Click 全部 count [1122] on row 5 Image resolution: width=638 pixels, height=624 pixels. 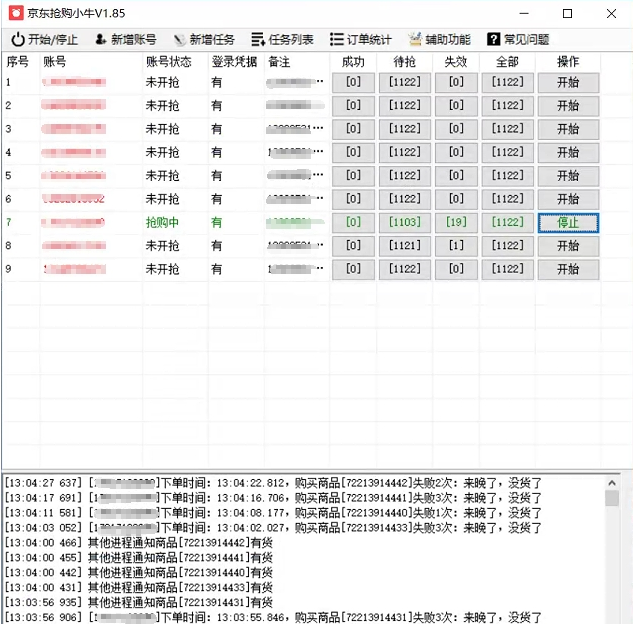[x=507, y=176]
